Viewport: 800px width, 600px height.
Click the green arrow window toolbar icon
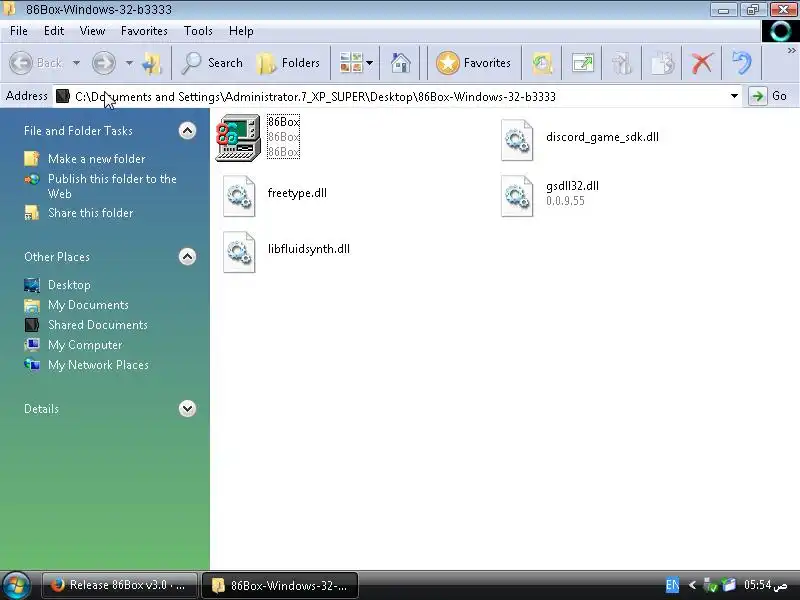[582, 63]
